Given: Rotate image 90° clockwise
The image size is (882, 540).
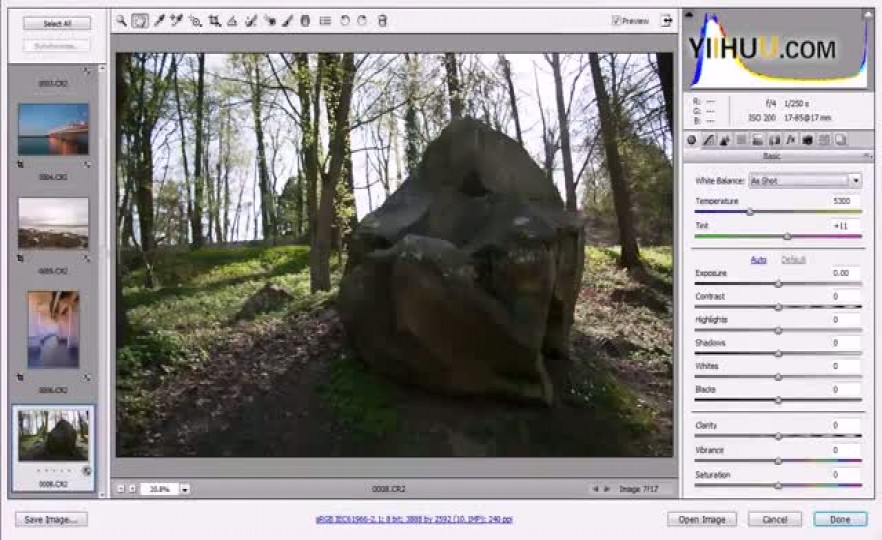Looking at the screenshot, I should [x=362, y=21].
